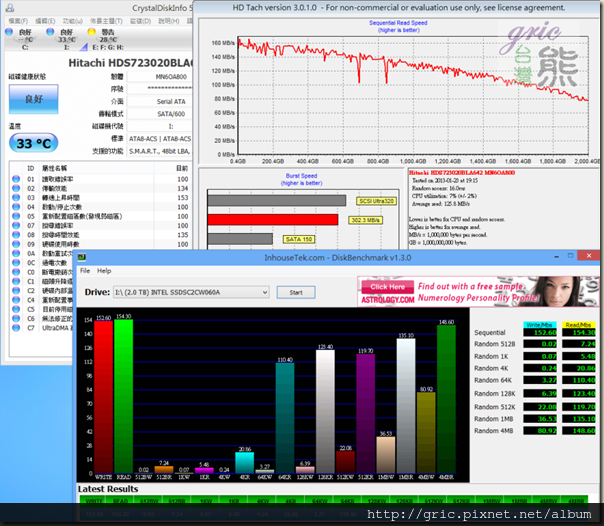604x526 pixels.
Task: Open Help menu in DiskBenchmark
Action: tap(104, 271)
